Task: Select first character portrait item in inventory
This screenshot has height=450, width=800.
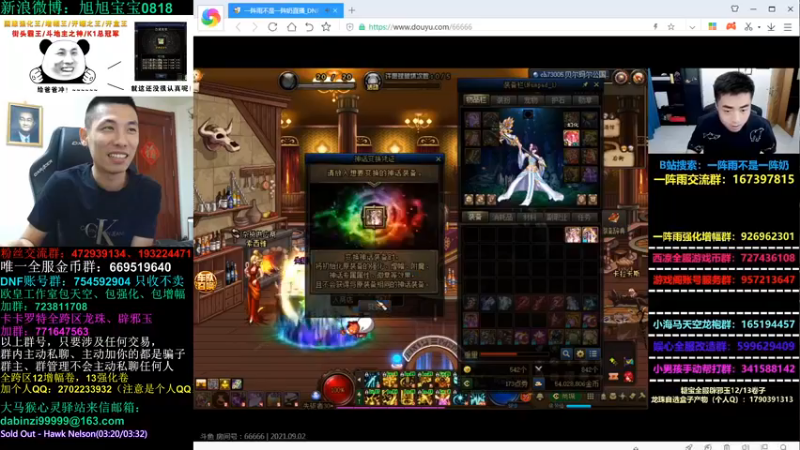Action: tap(572, 235)
